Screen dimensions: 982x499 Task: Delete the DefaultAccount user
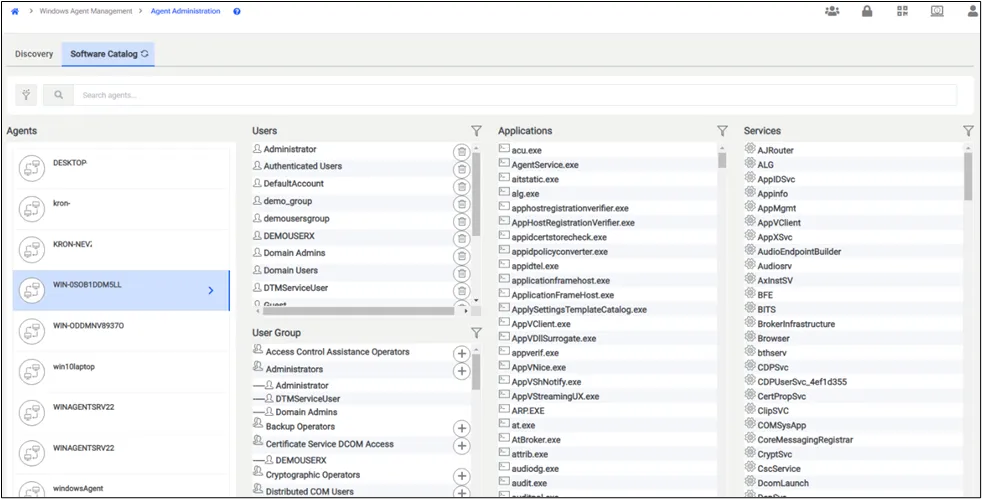tap(461, 187)
